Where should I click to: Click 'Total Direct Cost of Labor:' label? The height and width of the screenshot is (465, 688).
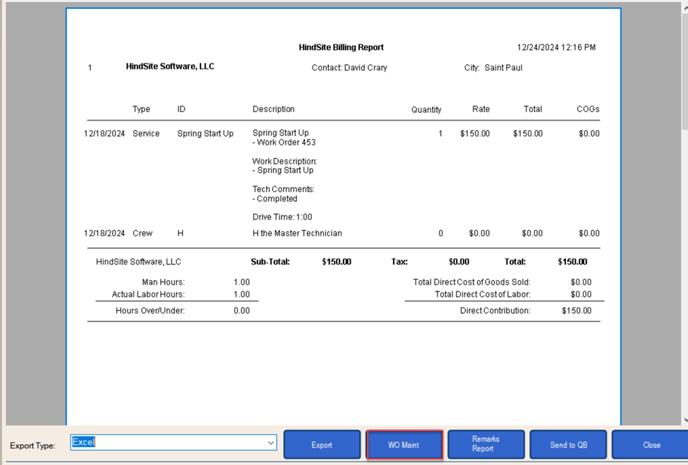click(x=483, y=294)
